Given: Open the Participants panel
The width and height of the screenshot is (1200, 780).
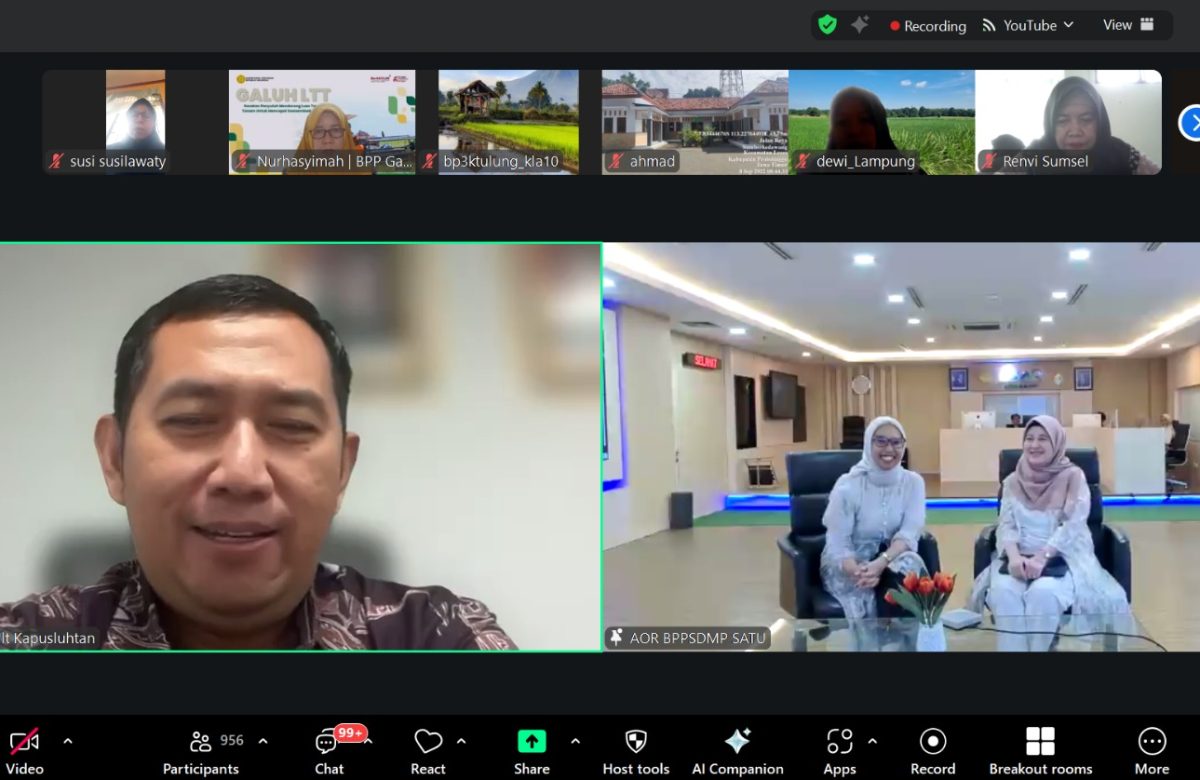Looking at the screenshot, I should (x=201, y=751).
